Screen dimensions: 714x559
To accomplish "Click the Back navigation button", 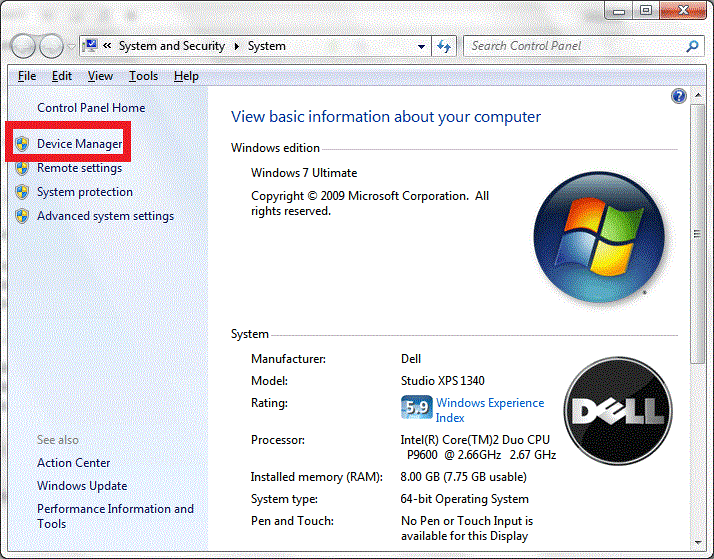I will tap(23, 46).
